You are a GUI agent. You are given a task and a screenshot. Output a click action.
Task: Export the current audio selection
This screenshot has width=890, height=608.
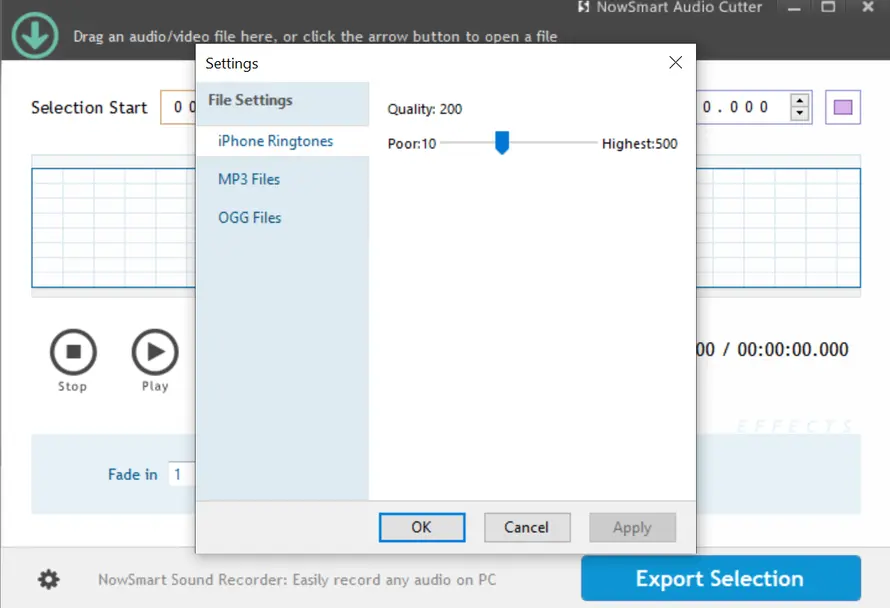tap(719, 578)
